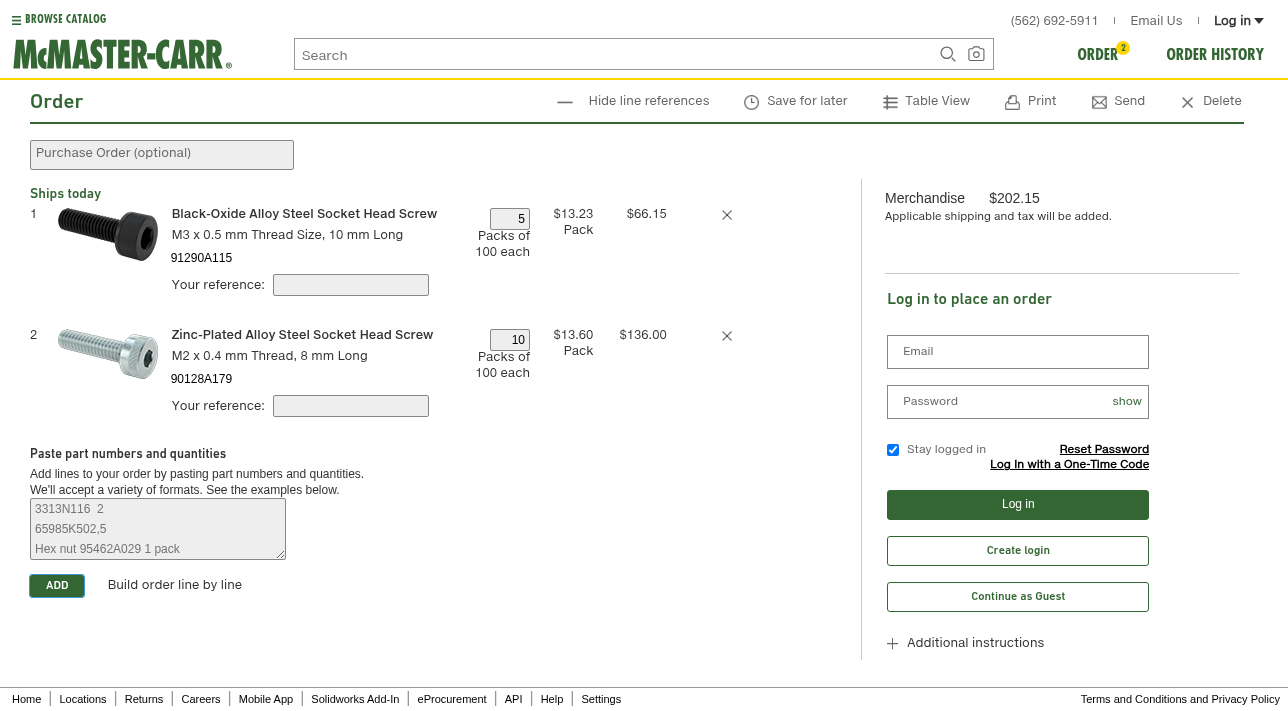Click the paste part numbers text area
Viewport: 1288px width, 711px height.
point(158,529)
